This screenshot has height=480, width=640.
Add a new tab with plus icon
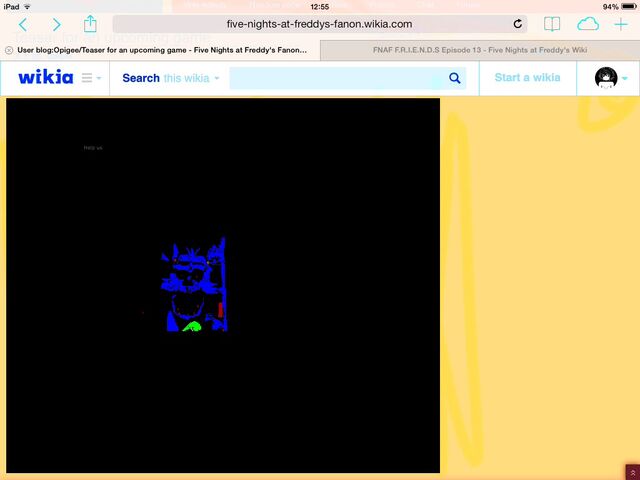coord(621,24)
